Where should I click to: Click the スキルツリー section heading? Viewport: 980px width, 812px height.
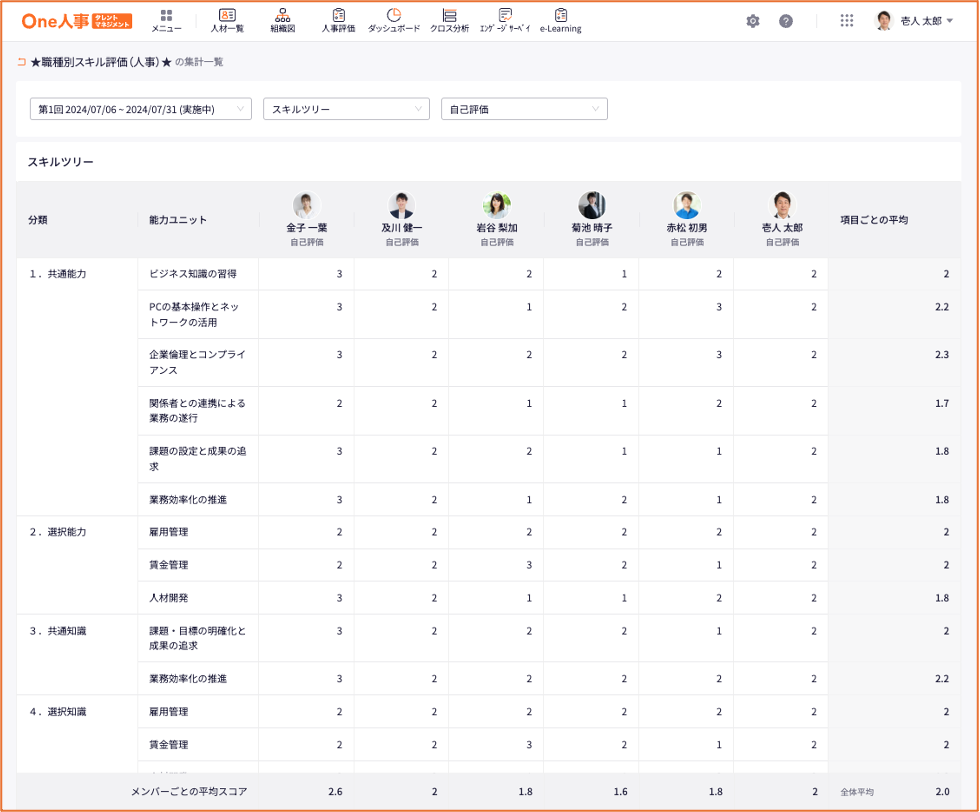(x=61, y=162)
